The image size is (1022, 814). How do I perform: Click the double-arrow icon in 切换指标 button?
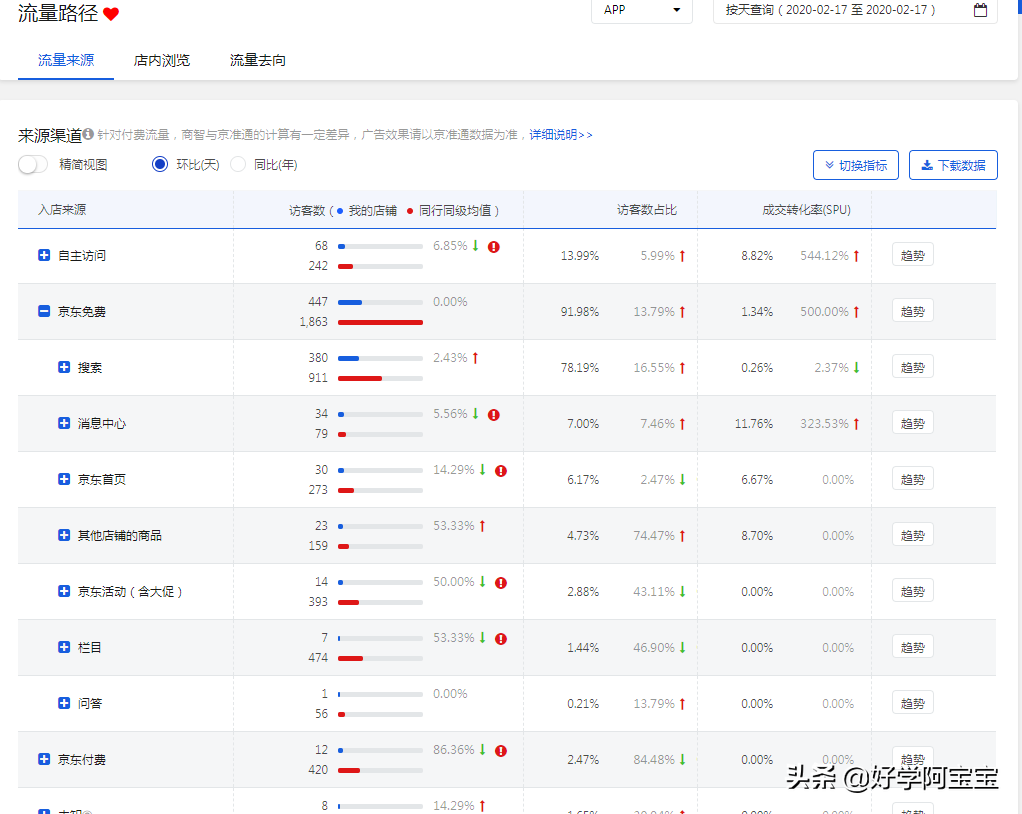coord(831,164)
